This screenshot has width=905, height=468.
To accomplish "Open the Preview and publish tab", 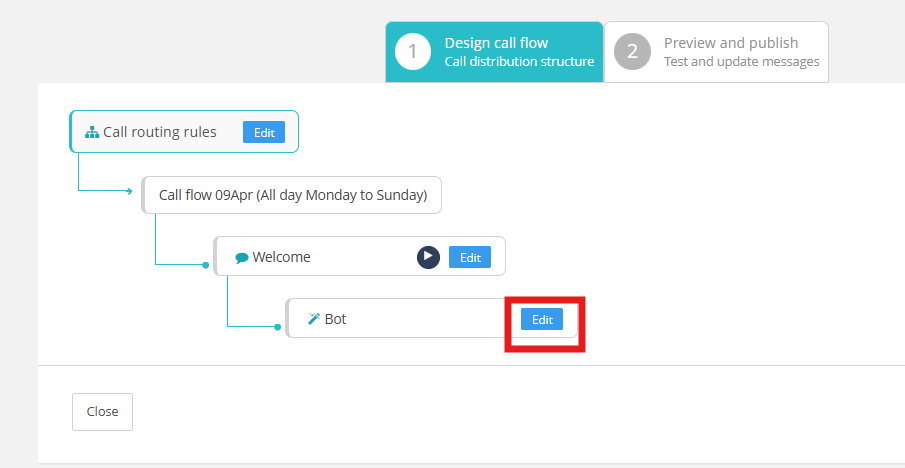I will click(x=731, y=43).
